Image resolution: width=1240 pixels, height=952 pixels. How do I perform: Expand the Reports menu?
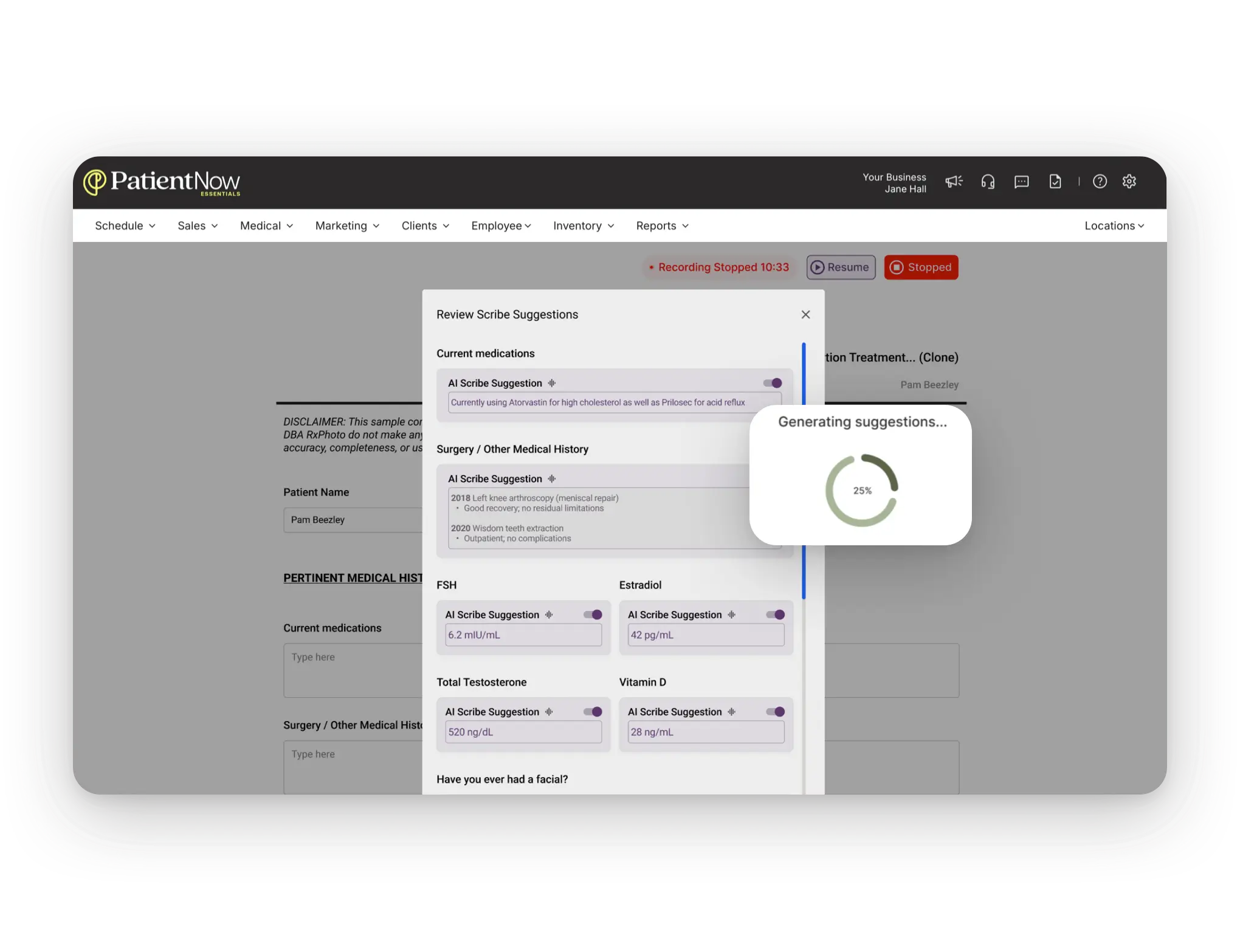(x=663, y=226)
